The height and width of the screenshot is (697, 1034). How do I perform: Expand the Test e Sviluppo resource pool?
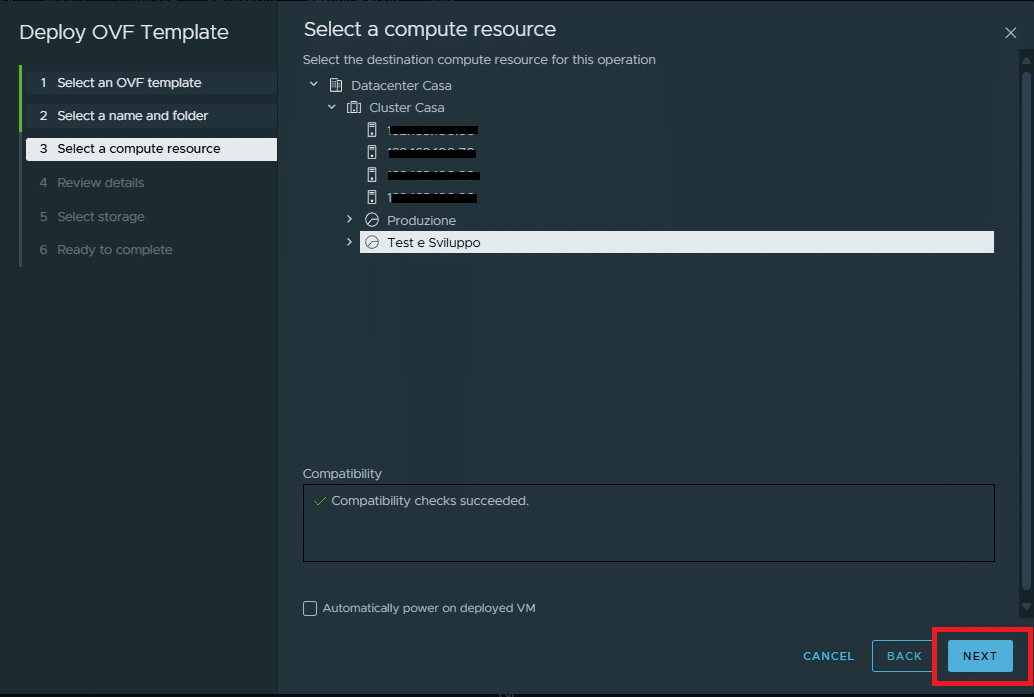click(349, 242)
